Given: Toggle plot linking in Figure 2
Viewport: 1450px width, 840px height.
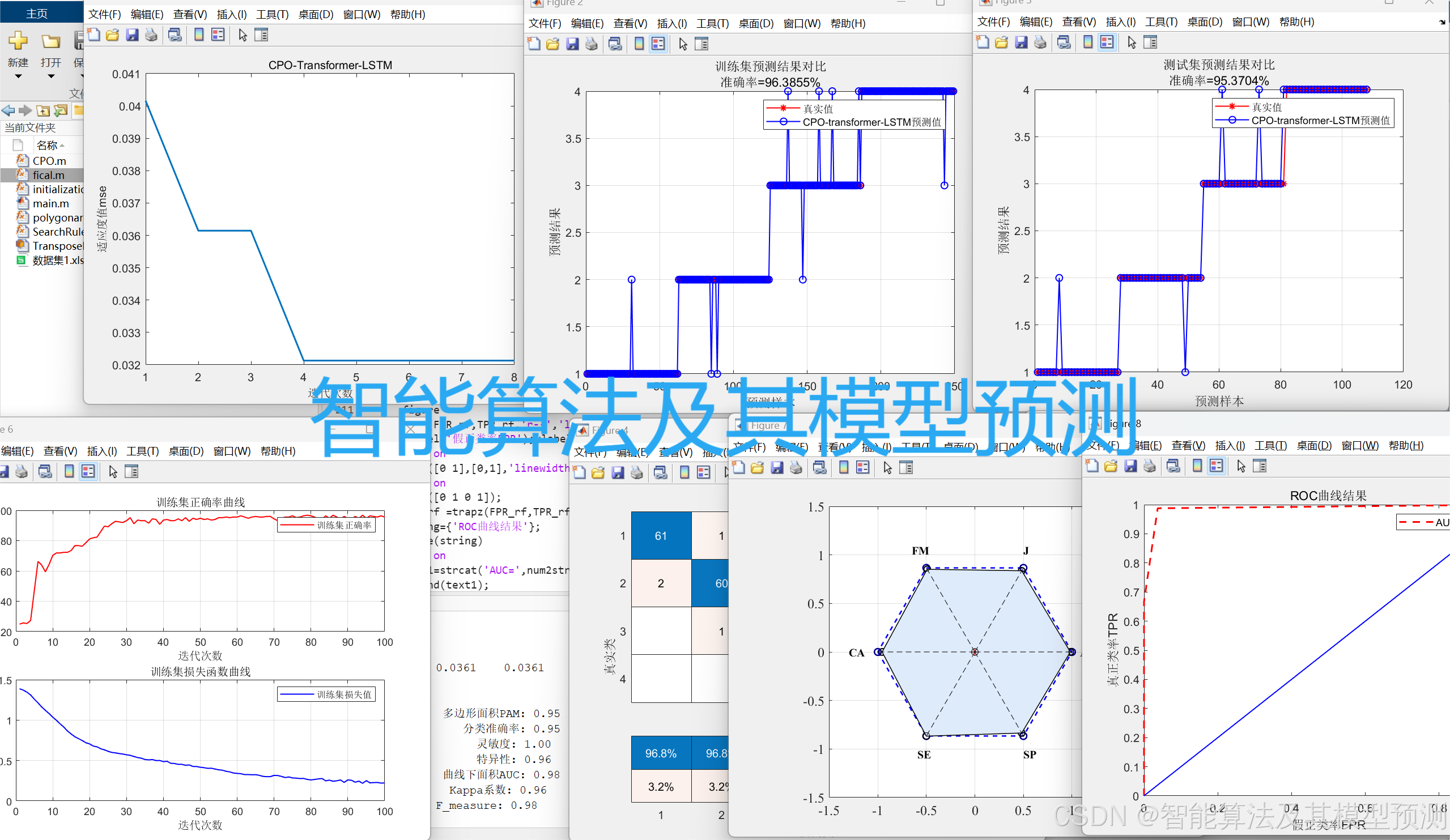Looking at the screenshot, I should (x=615, y=44).
